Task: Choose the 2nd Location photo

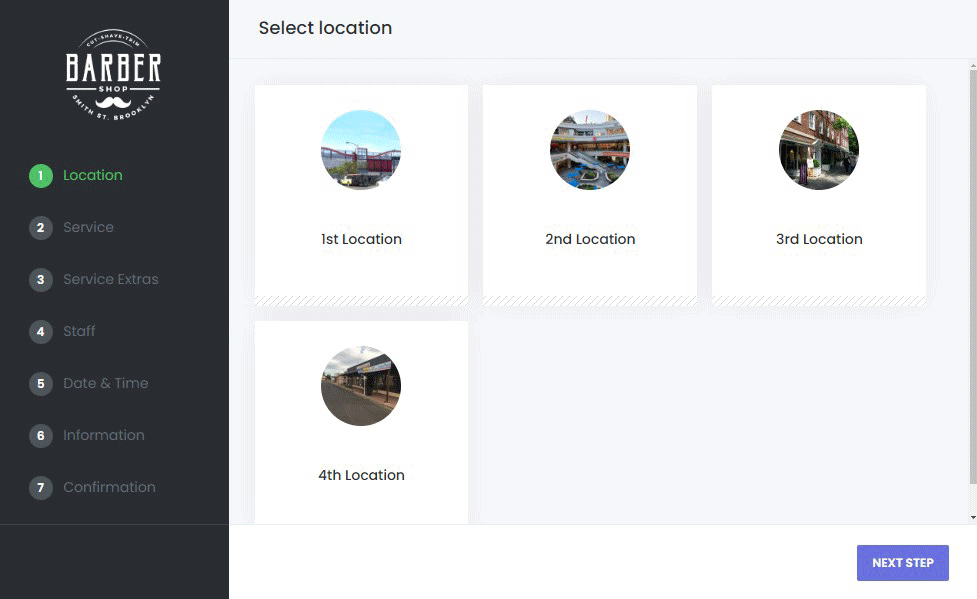Action: (x=590, y=150)
